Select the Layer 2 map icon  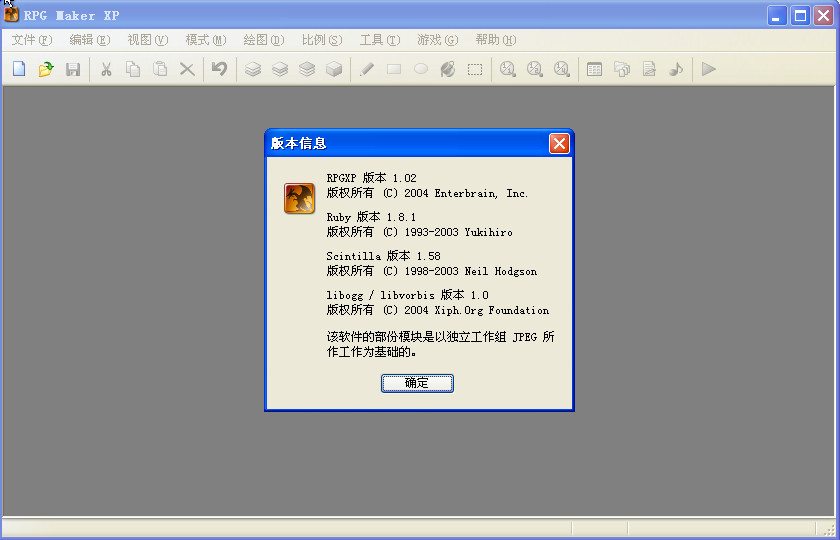pos(280,69)
